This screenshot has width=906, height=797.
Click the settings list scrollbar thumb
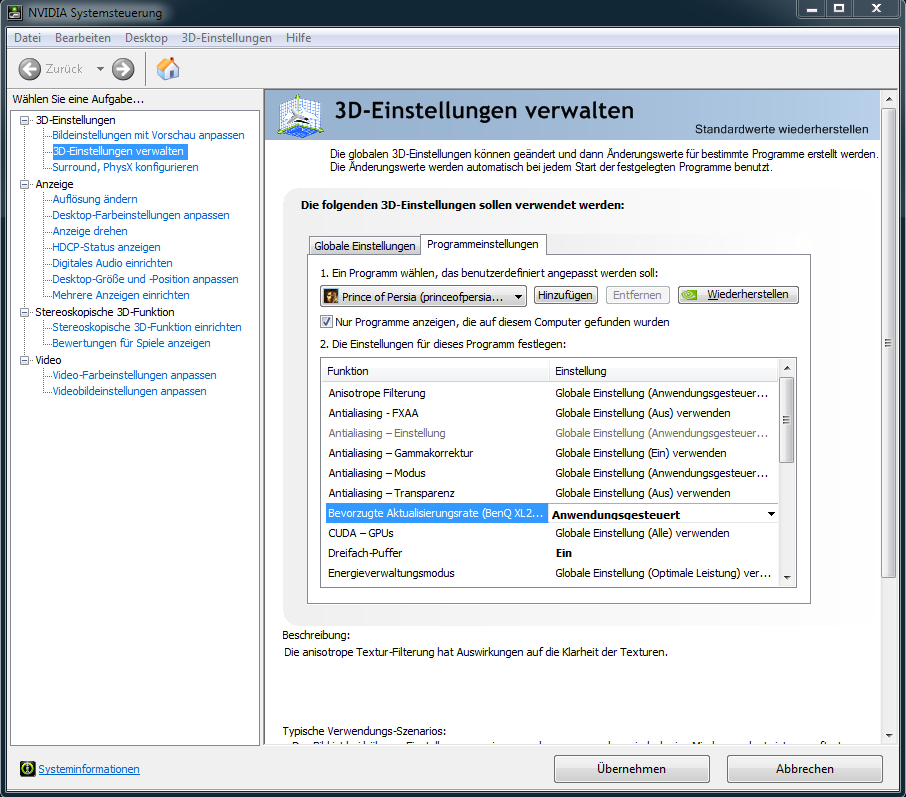coord(786,420)
